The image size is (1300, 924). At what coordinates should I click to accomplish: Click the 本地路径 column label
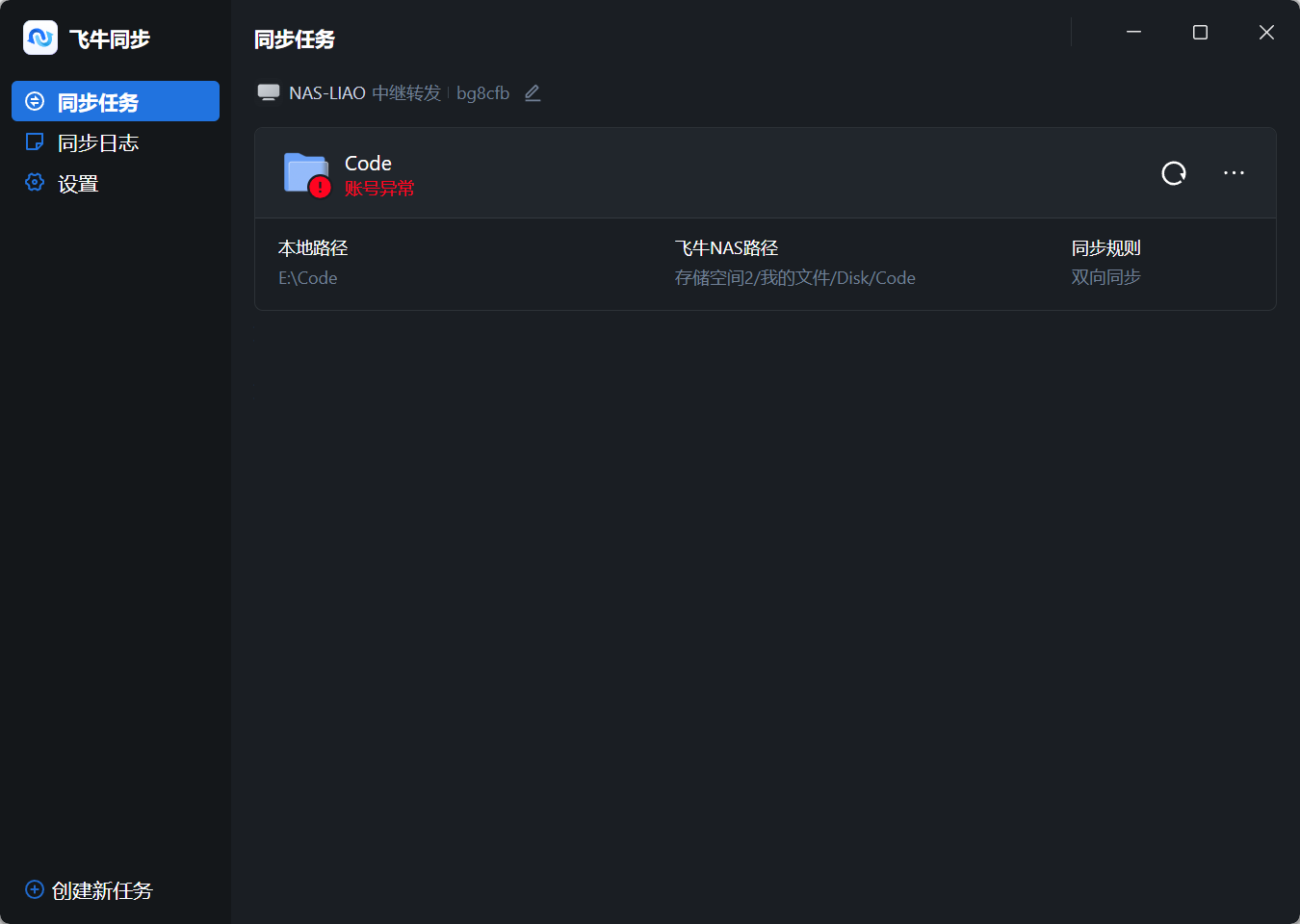313,248
